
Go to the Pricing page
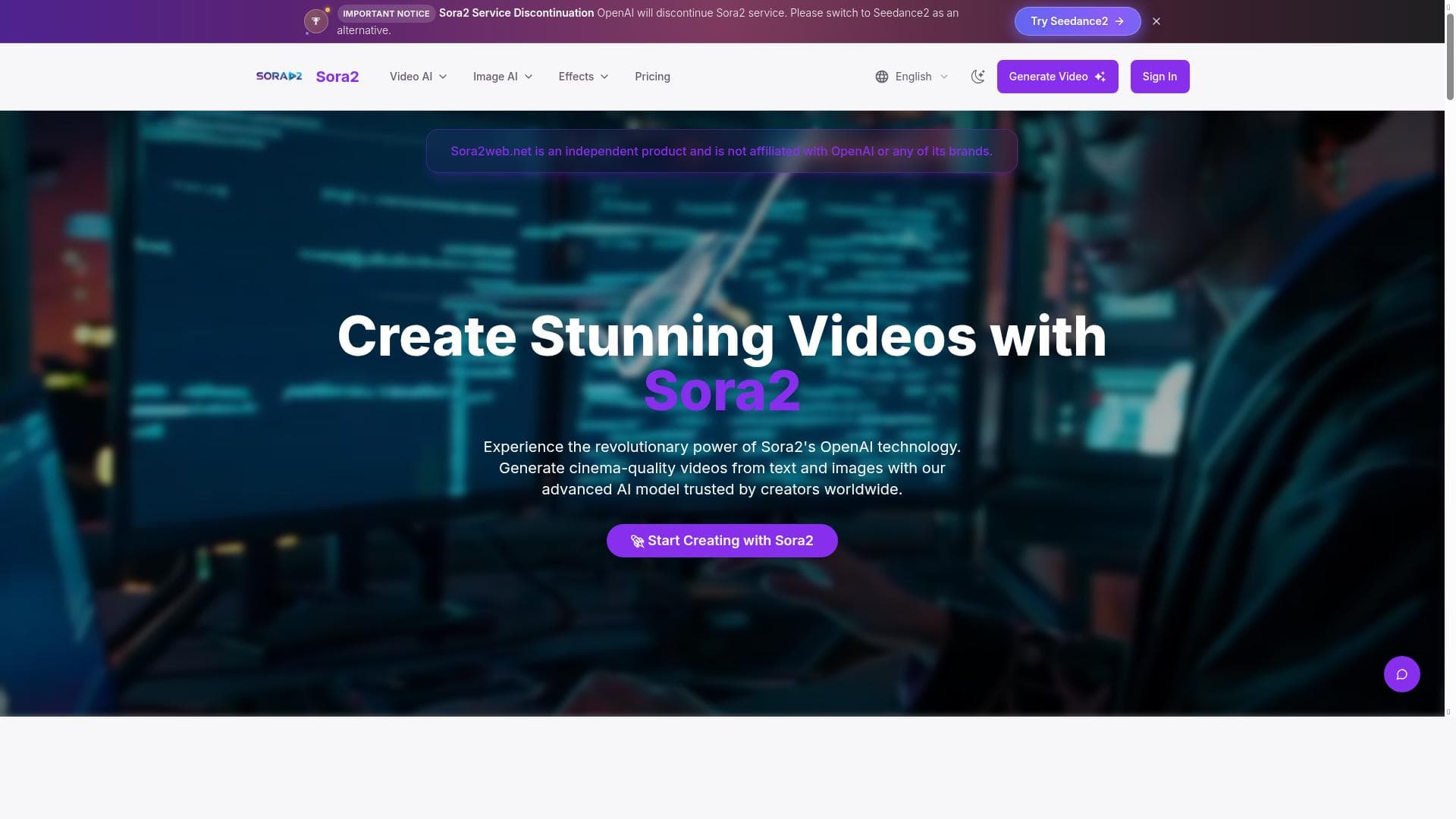pos(652,77)
